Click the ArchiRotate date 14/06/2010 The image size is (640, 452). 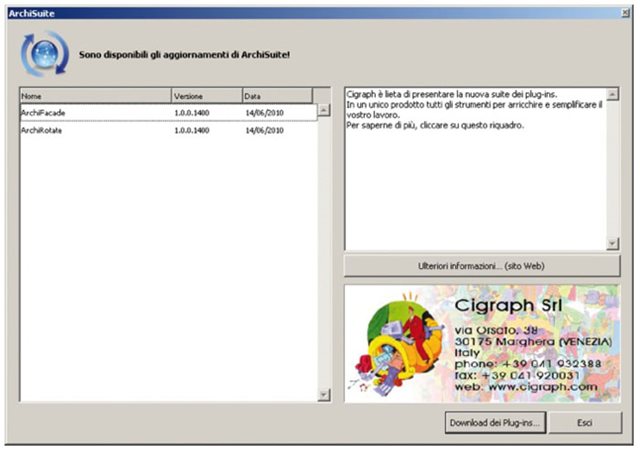(264, 130)
